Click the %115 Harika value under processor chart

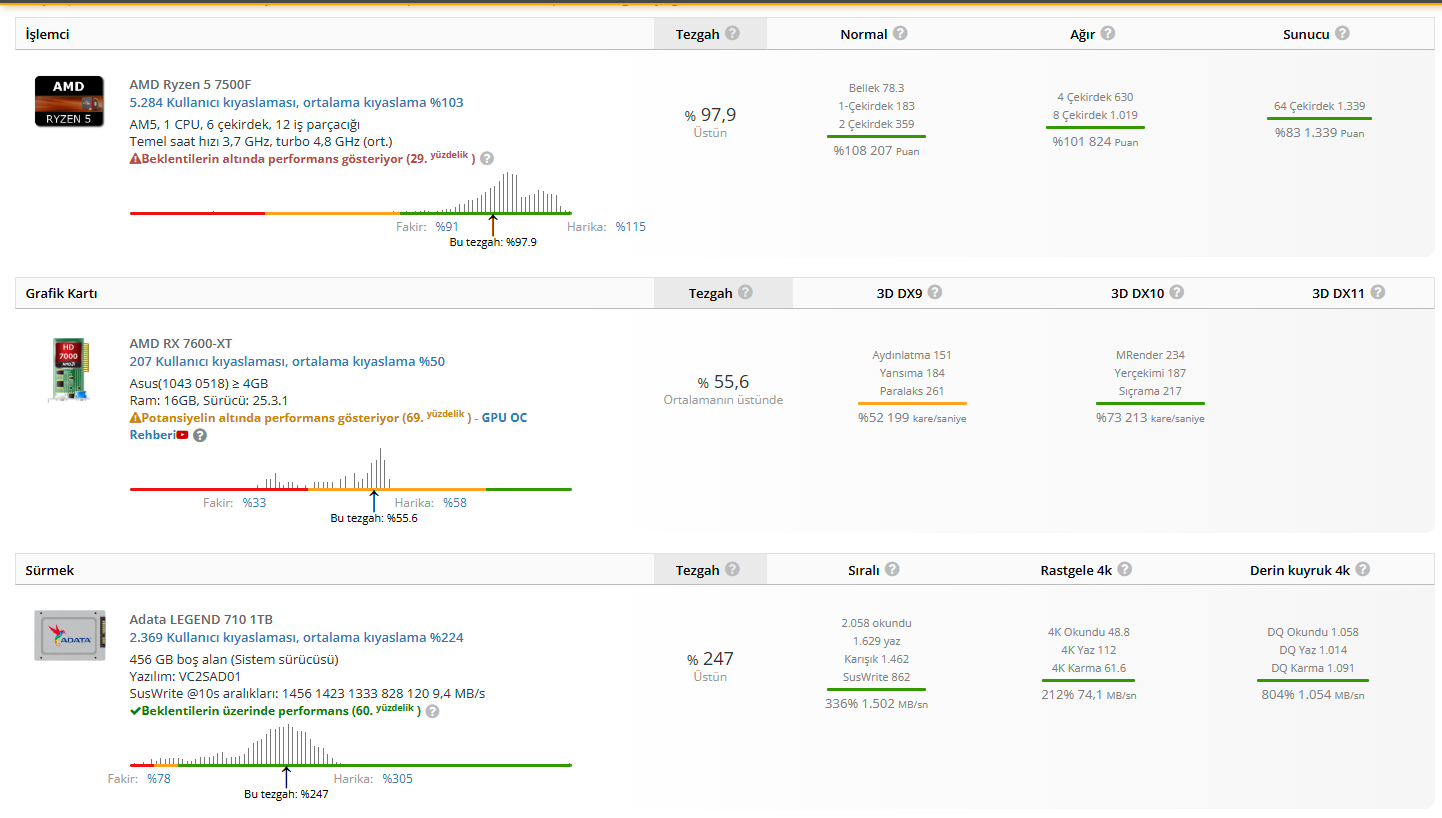[630, 227]
